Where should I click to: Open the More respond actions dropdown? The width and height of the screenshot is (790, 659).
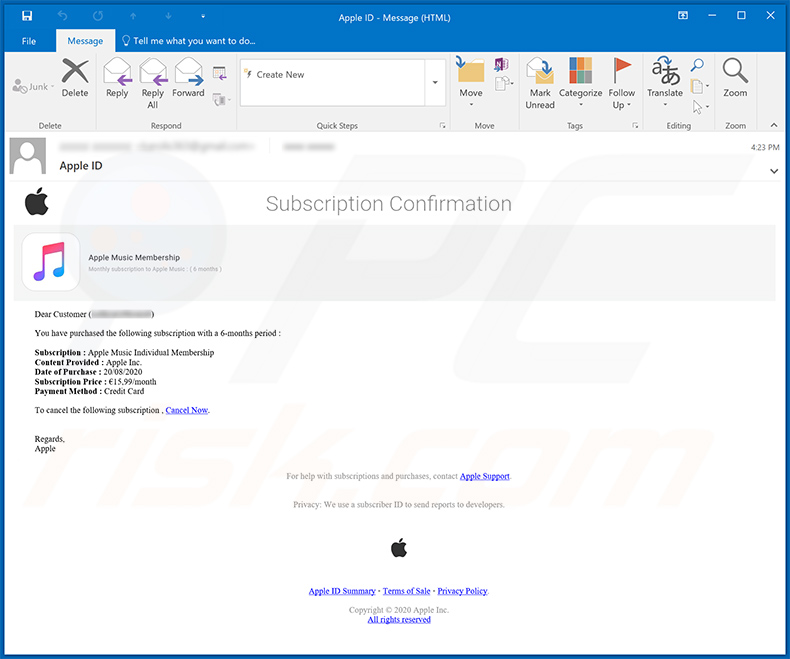pos(221,100)
